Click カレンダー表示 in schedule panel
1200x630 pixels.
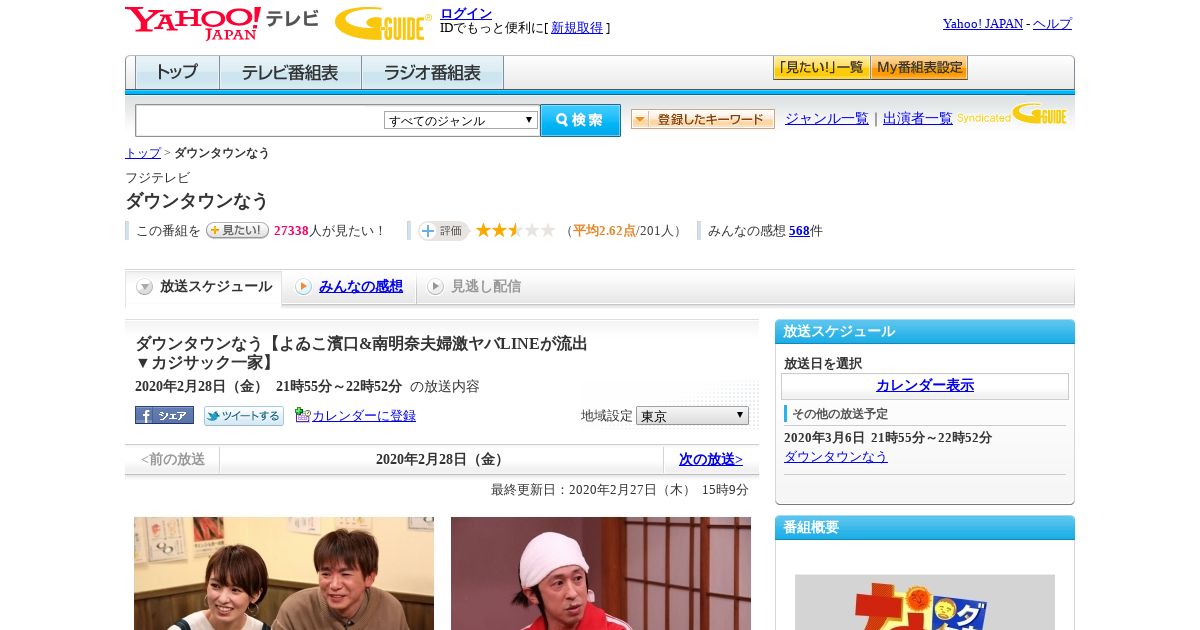pos(925,386)
